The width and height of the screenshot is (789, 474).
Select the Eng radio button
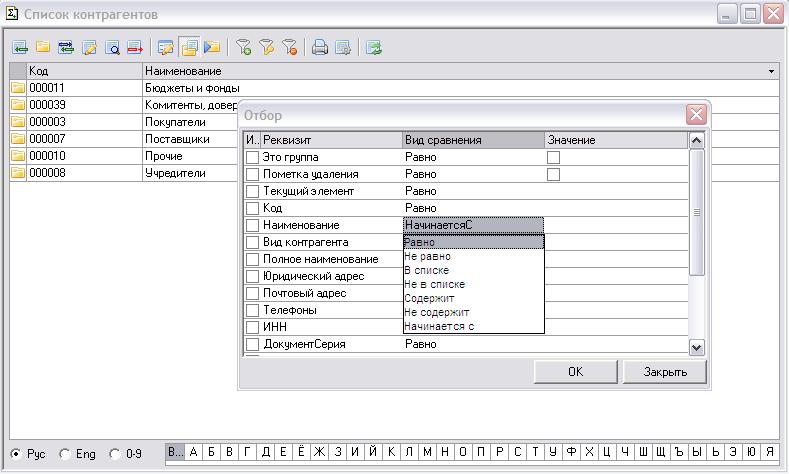click(66, 454)
